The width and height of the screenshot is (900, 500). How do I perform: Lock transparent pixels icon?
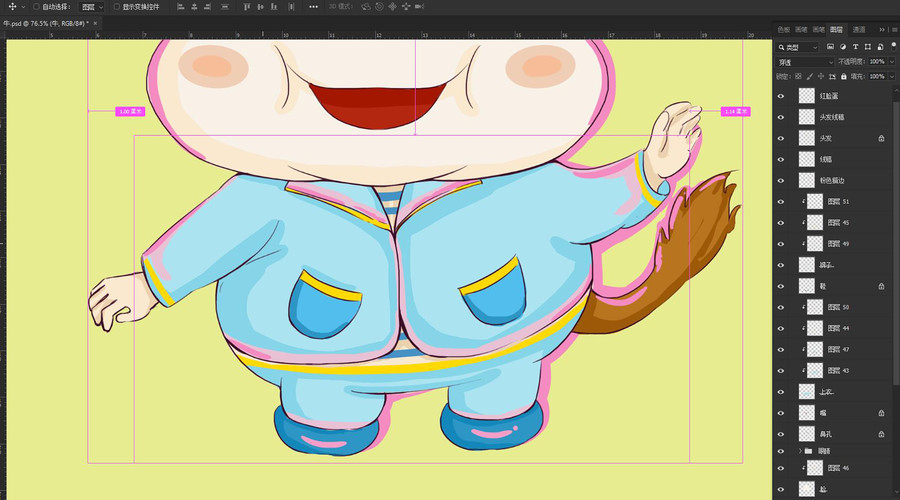[798, 76]
